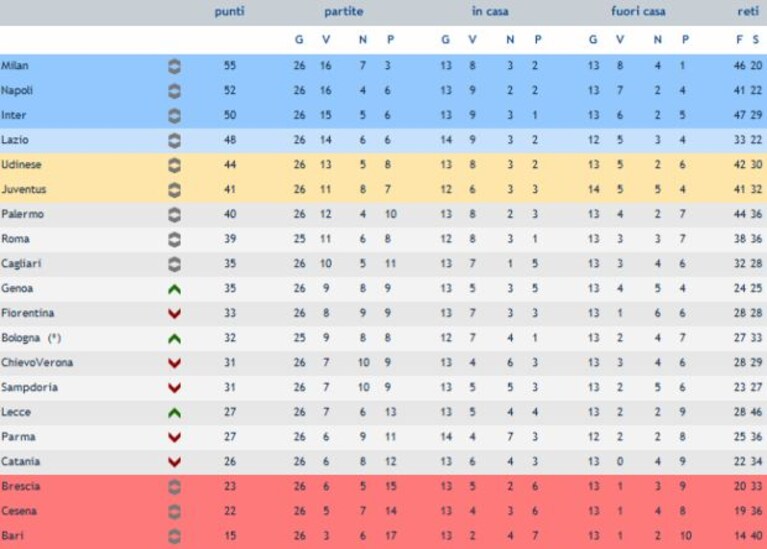Screen dimensions: 767x549
Task: Open the Juventus team name
Action: pyautogui.click(x=23, y=189)
